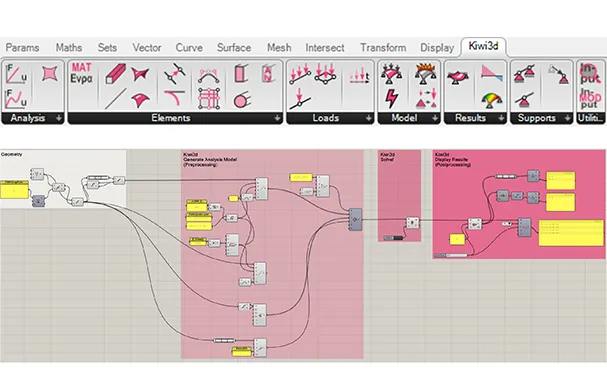Open the Kiwi3d tab

coord(484,46)
